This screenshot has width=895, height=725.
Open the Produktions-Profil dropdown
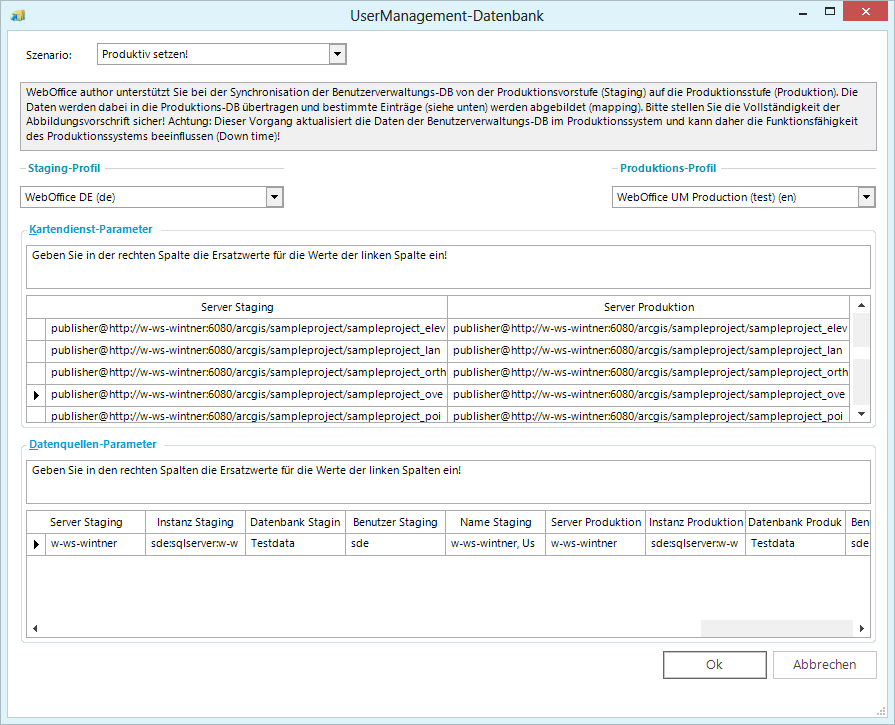point(867,197)
